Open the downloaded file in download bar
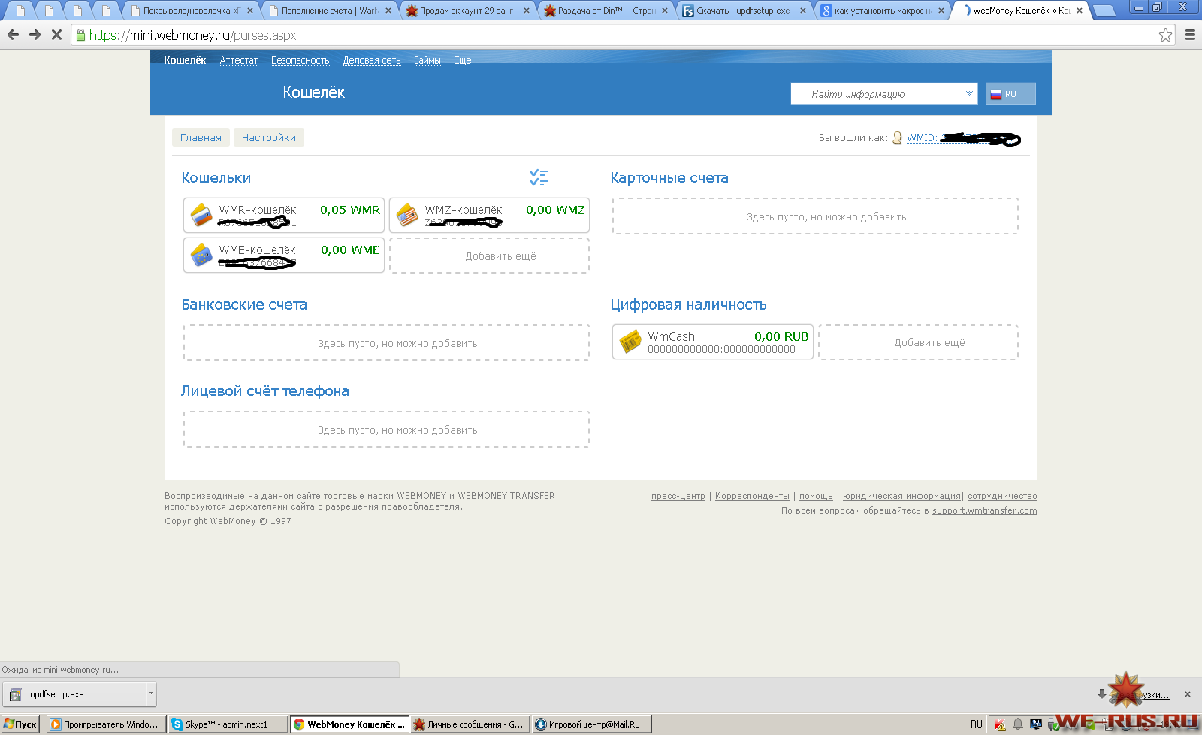Screen dimensions: 1202x735 [74, 693]
